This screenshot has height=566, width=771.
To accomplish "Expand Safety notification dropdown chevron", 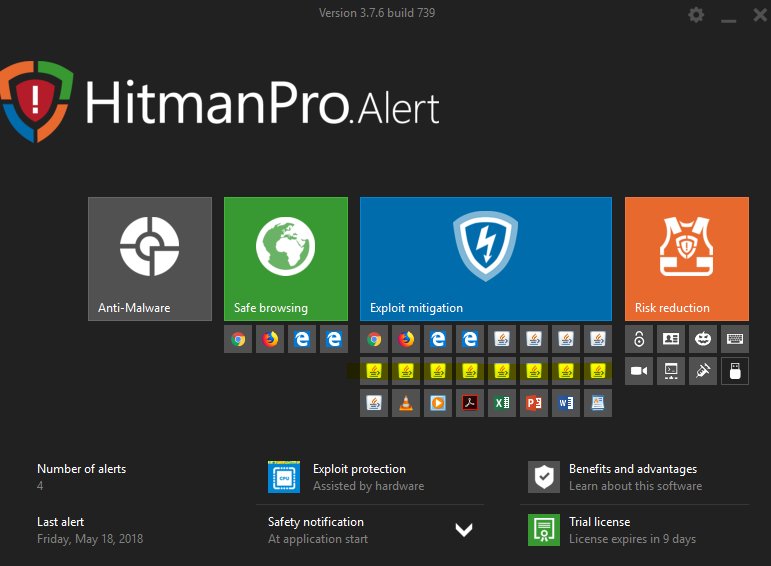I will tap(464, 530).
